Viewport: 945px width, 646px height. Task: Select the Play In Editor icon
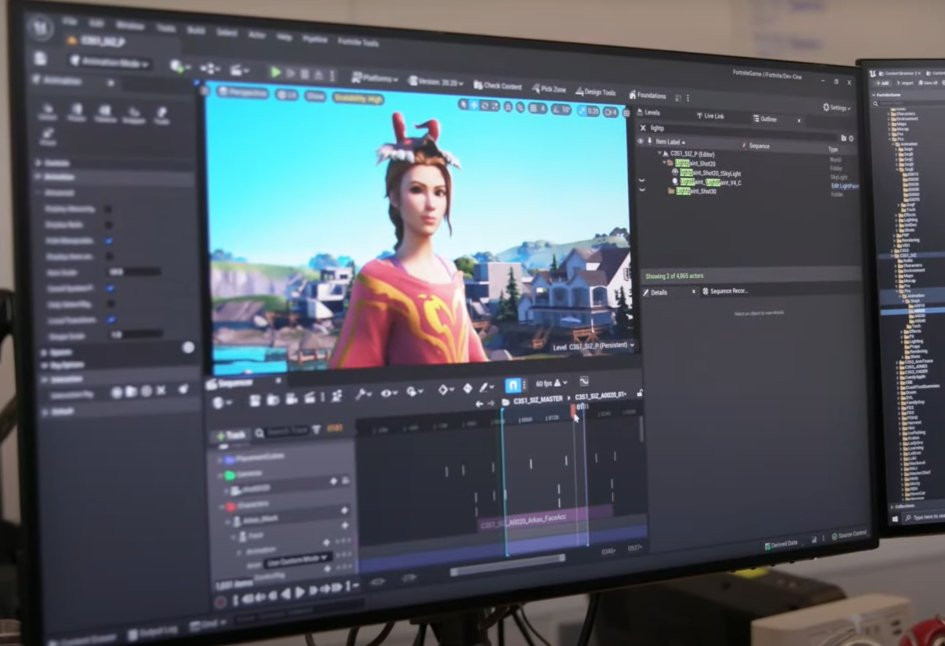(276, 72)
